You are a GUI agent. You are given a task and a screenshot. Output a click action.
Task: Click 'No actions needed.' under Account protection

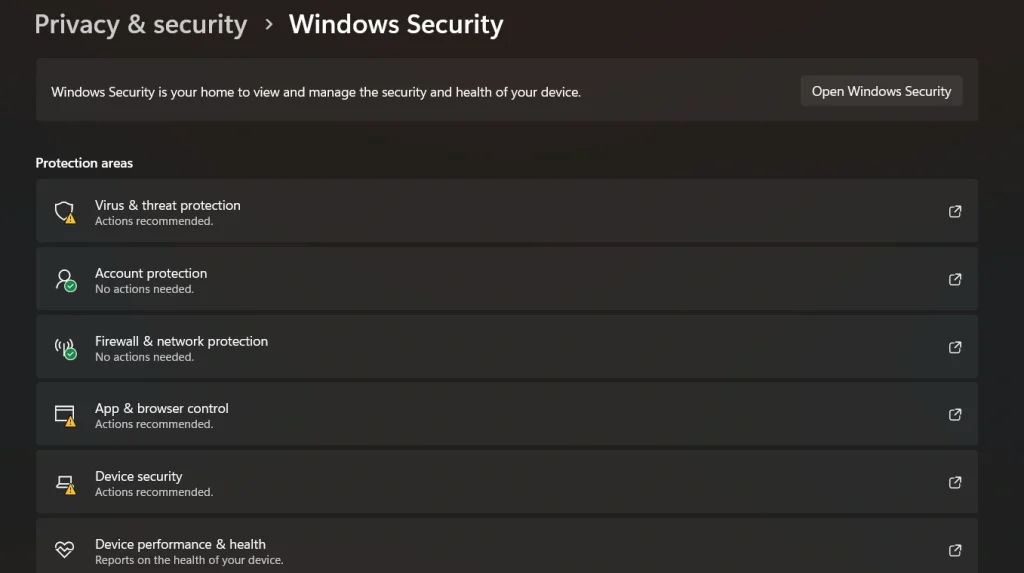point(144,289)
